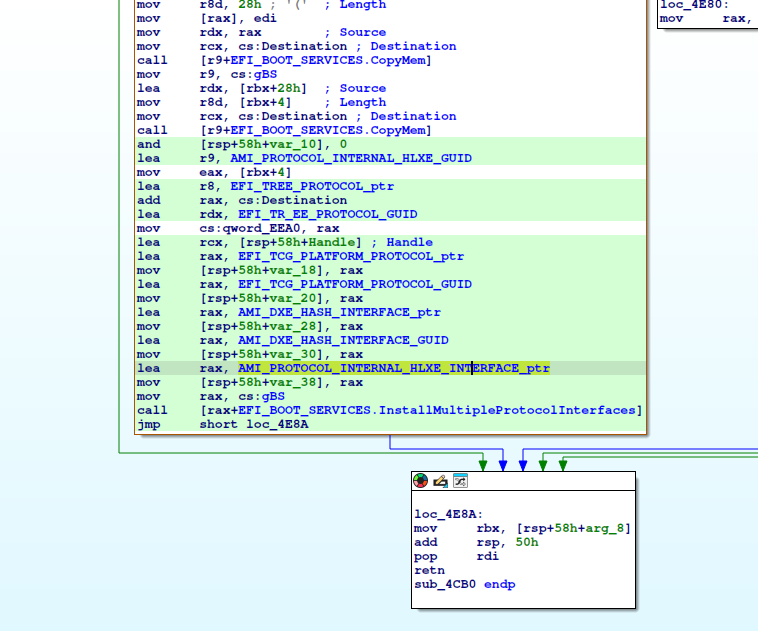758x631 pixels.
Task: Click the retn instruction in bottom block
Action: point(428,570)
